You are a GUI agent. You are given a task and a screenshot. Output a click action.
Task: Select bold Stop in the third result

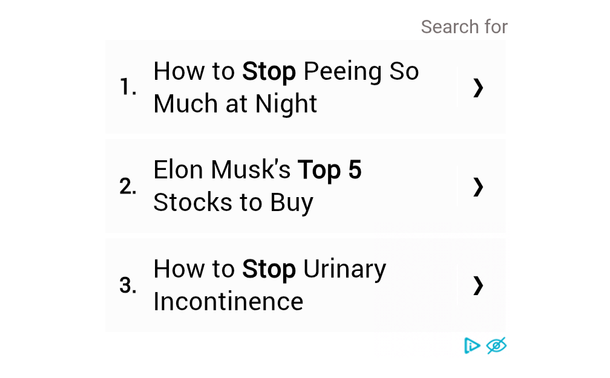(269, 270)
